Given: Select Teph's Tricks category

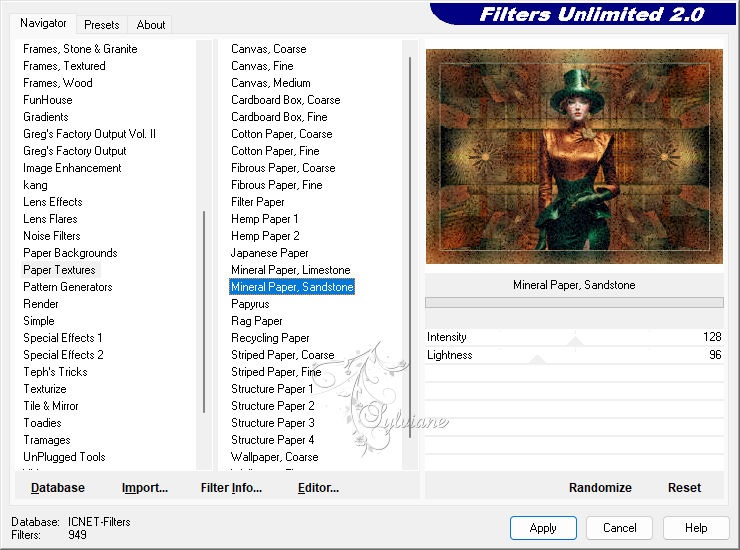Looking at the screenshot, I should coord(55,372).
